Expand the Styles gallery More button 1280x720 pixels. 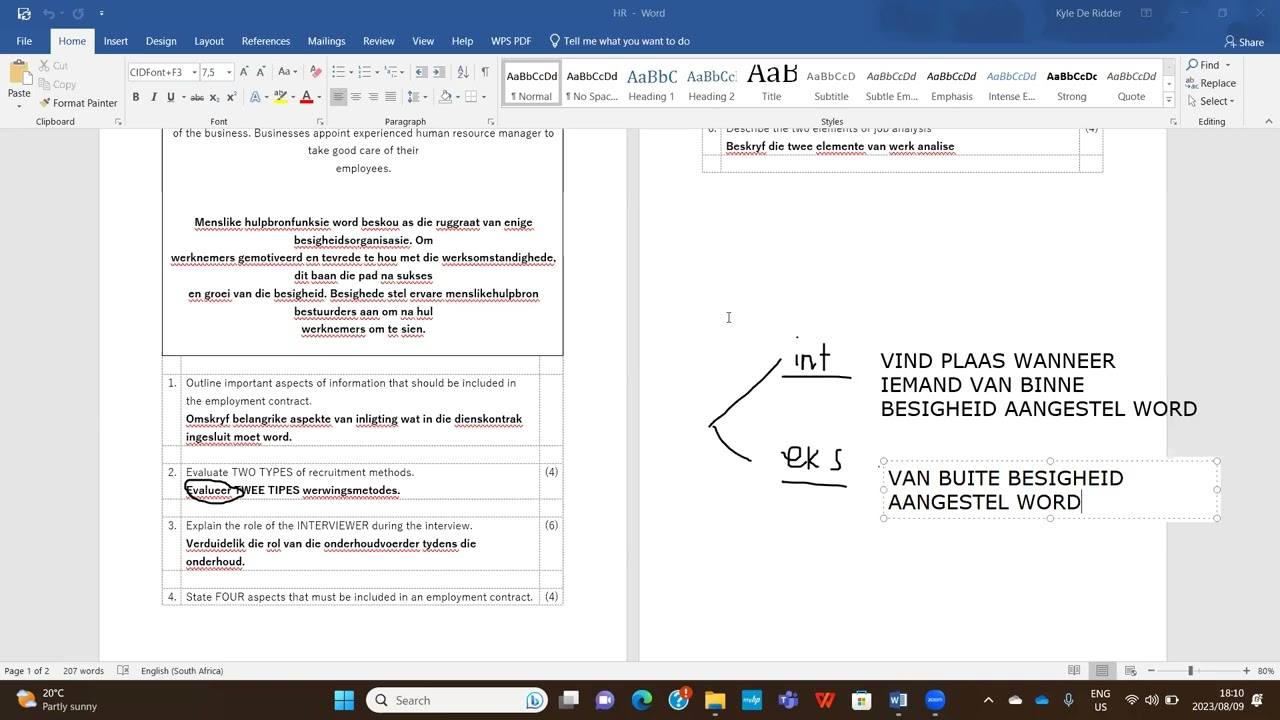(1168, 101)
